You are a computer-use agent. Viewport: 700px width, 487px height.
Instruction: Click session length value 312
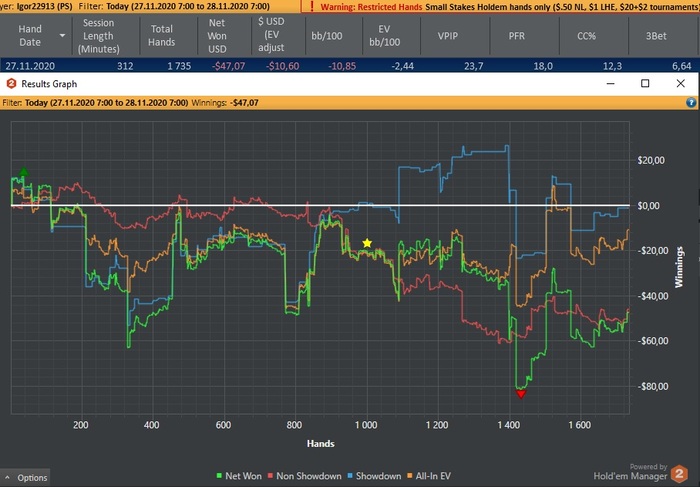[x=125, y=66]
